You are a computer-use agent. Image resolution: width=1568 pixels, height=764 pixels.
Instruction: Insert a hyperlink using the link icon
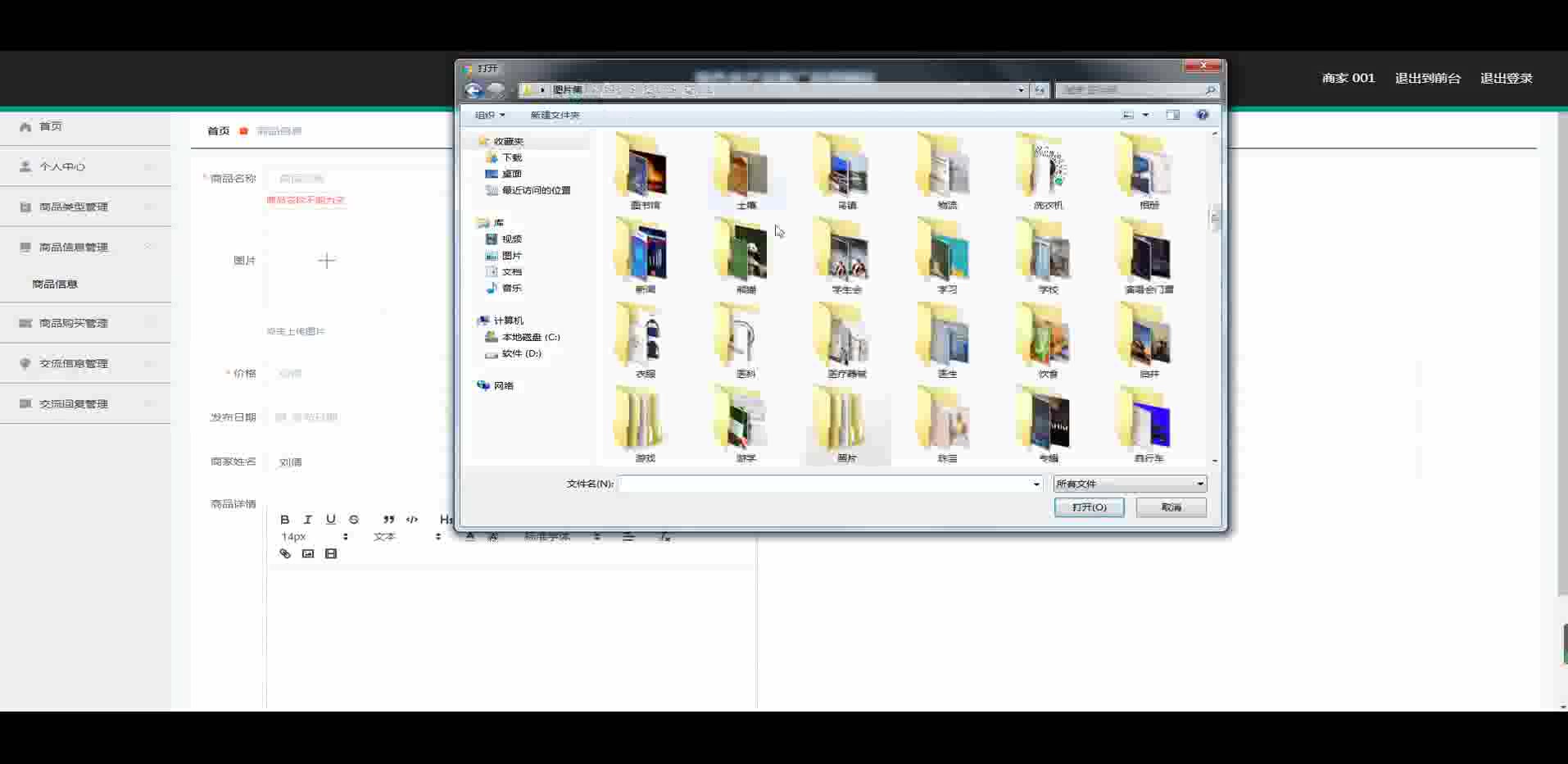point(285,553)
